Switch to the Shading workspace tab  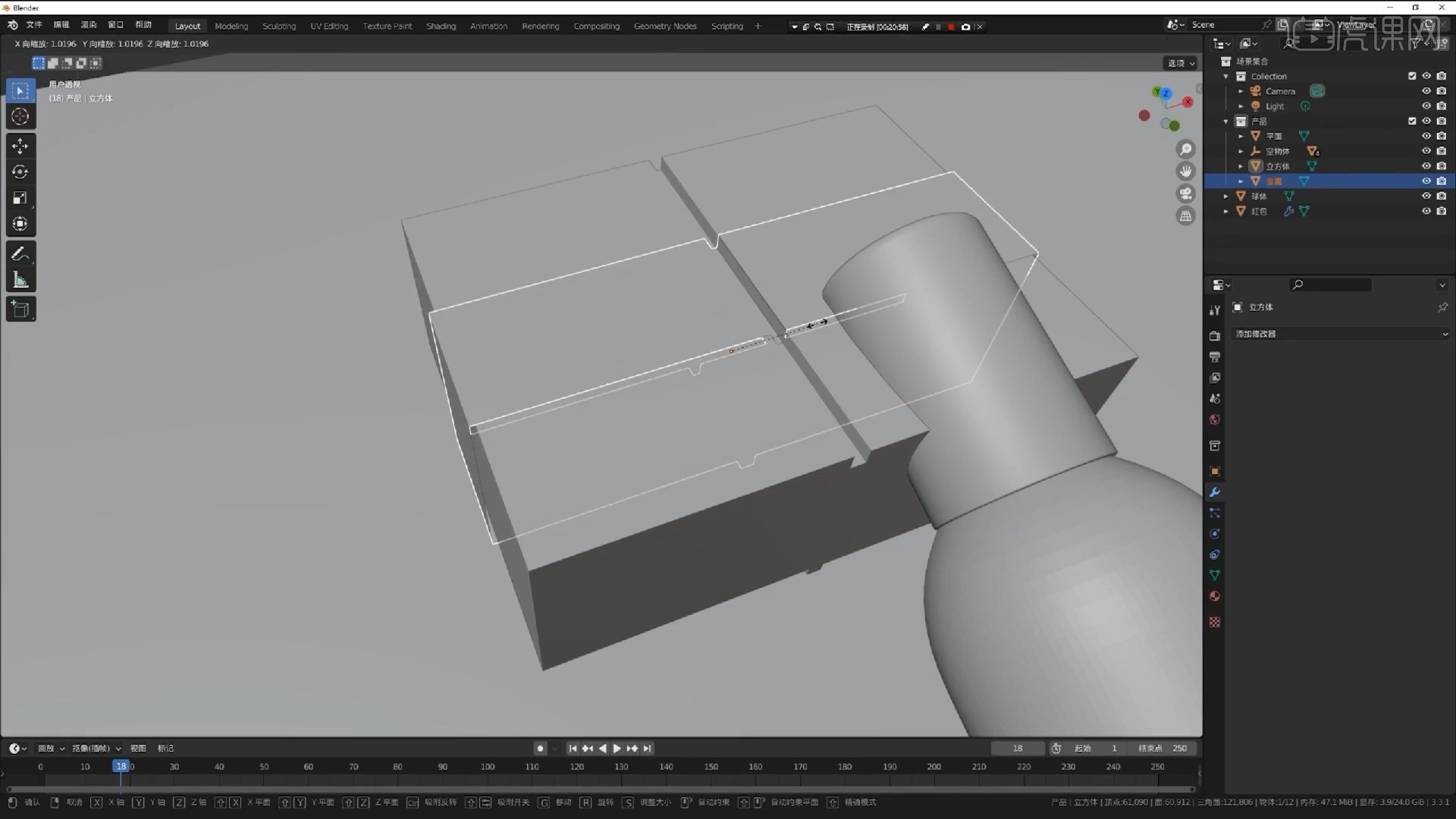point(441,26)
